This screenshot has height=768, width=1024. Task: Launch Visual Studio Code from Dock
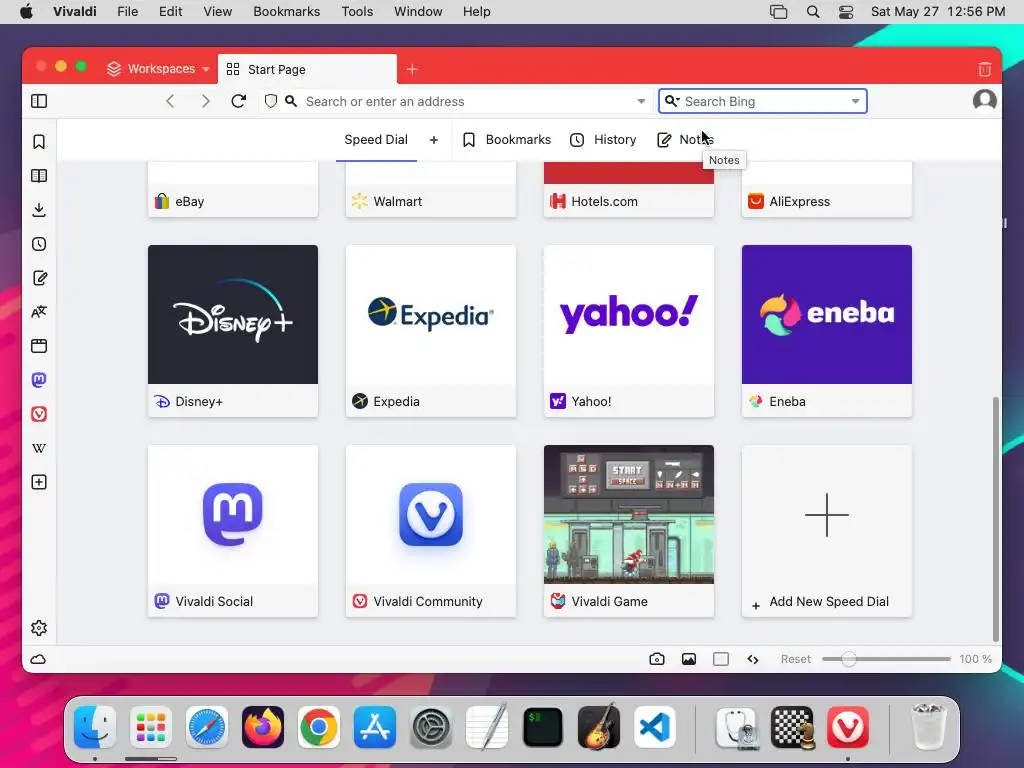pyautogui.click(x=654, y=727)
